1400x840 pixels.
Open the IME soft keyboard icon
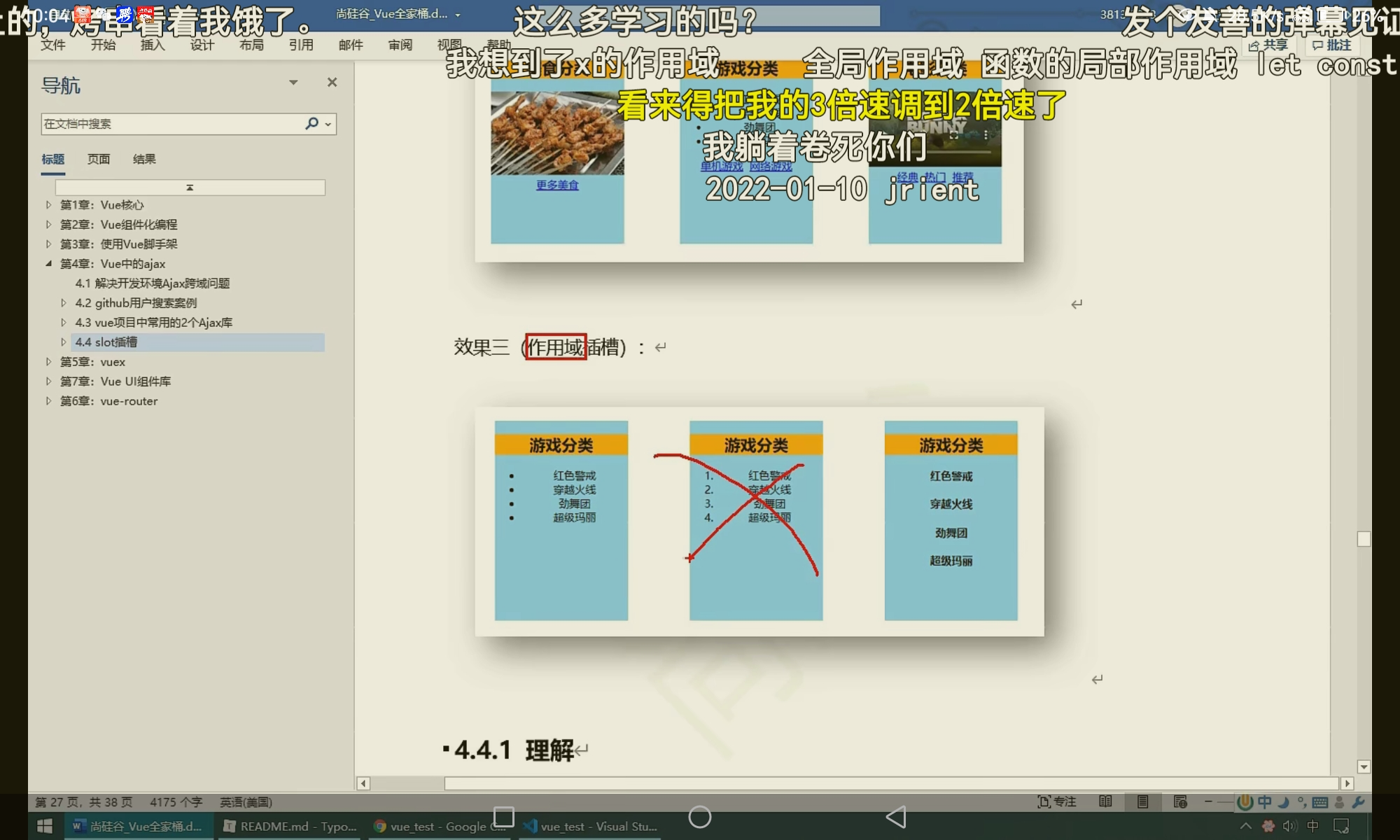(x=1320, y=802)
